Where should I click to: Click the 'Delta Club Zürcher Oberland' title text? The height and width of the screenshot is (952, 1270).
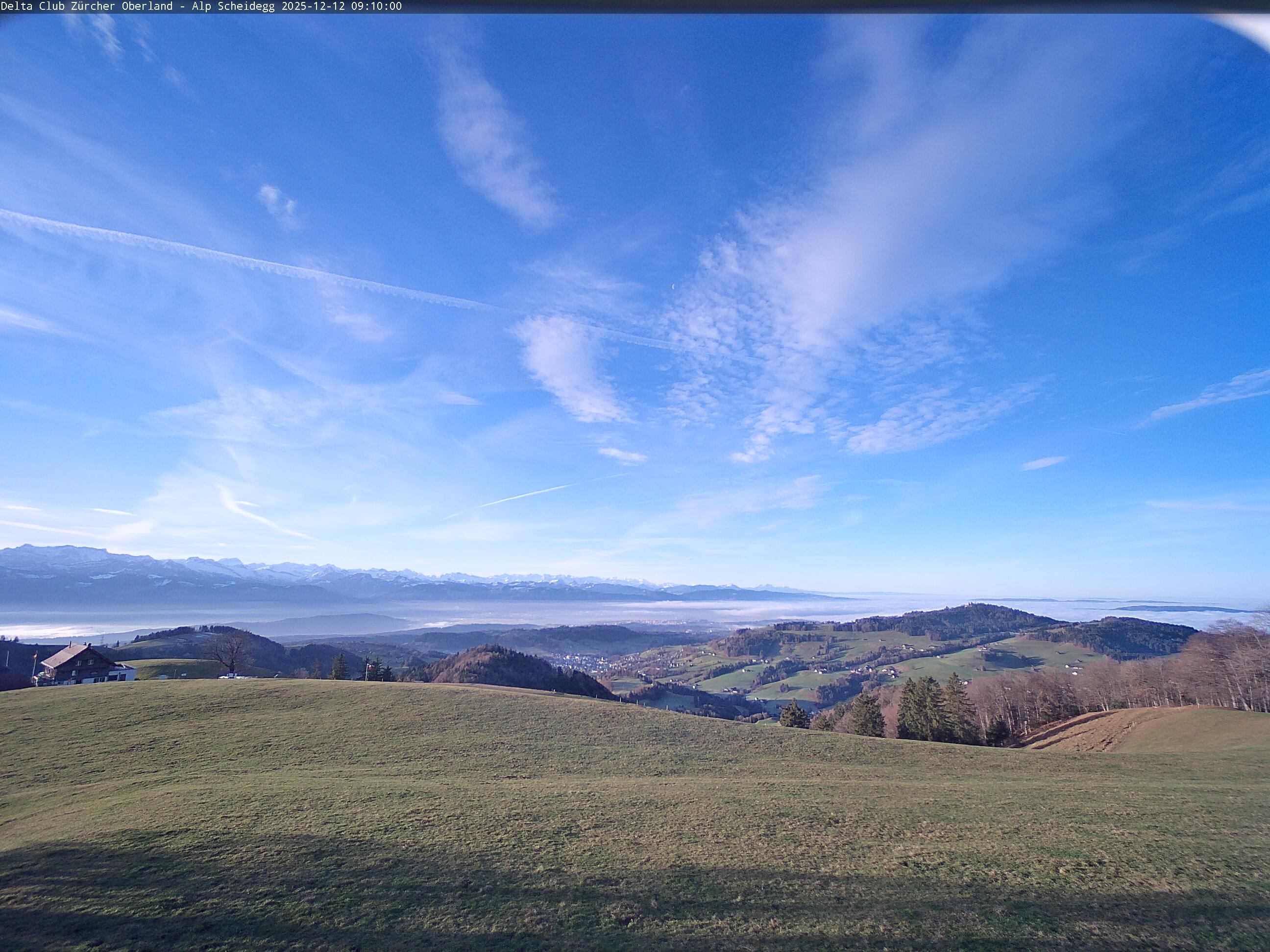86,6
